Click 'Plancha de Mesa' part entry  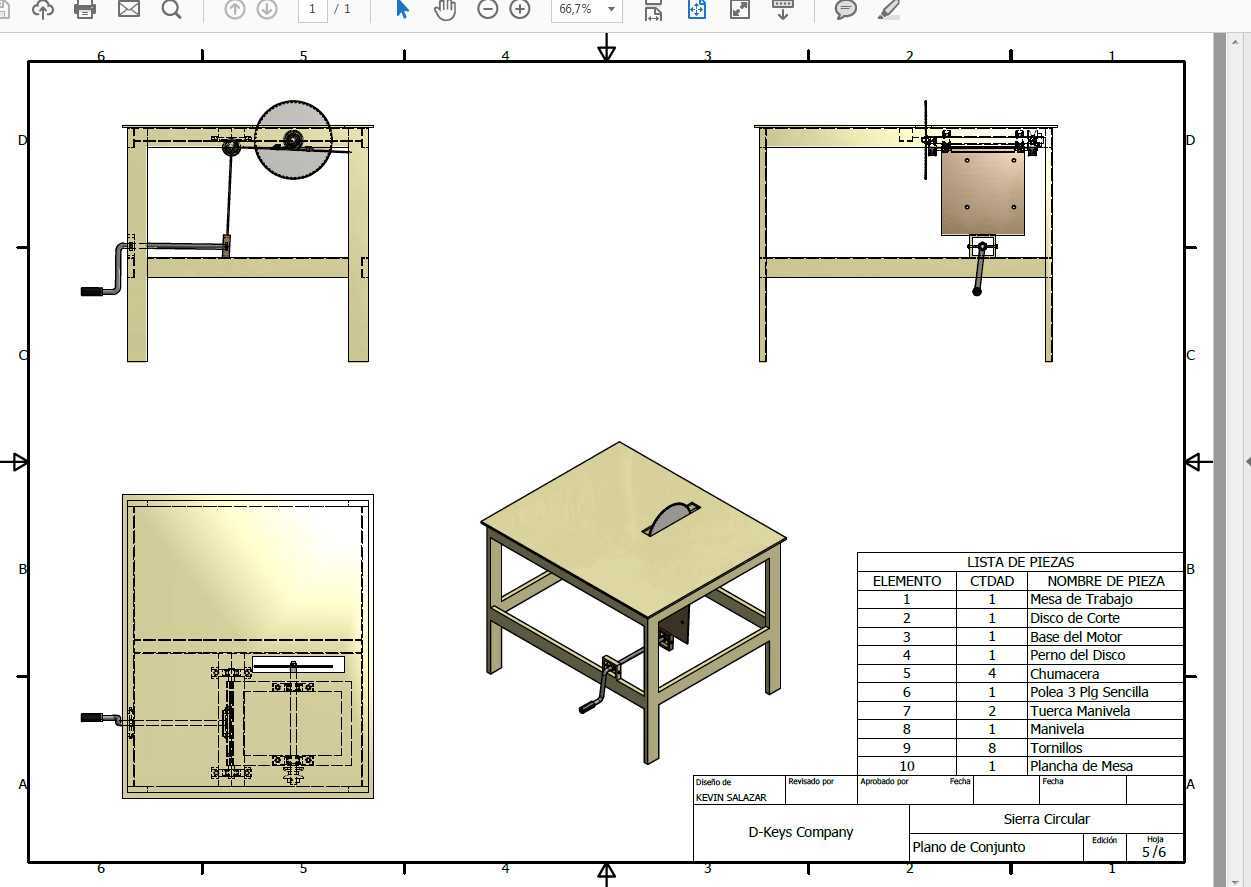coord(1081,766)
